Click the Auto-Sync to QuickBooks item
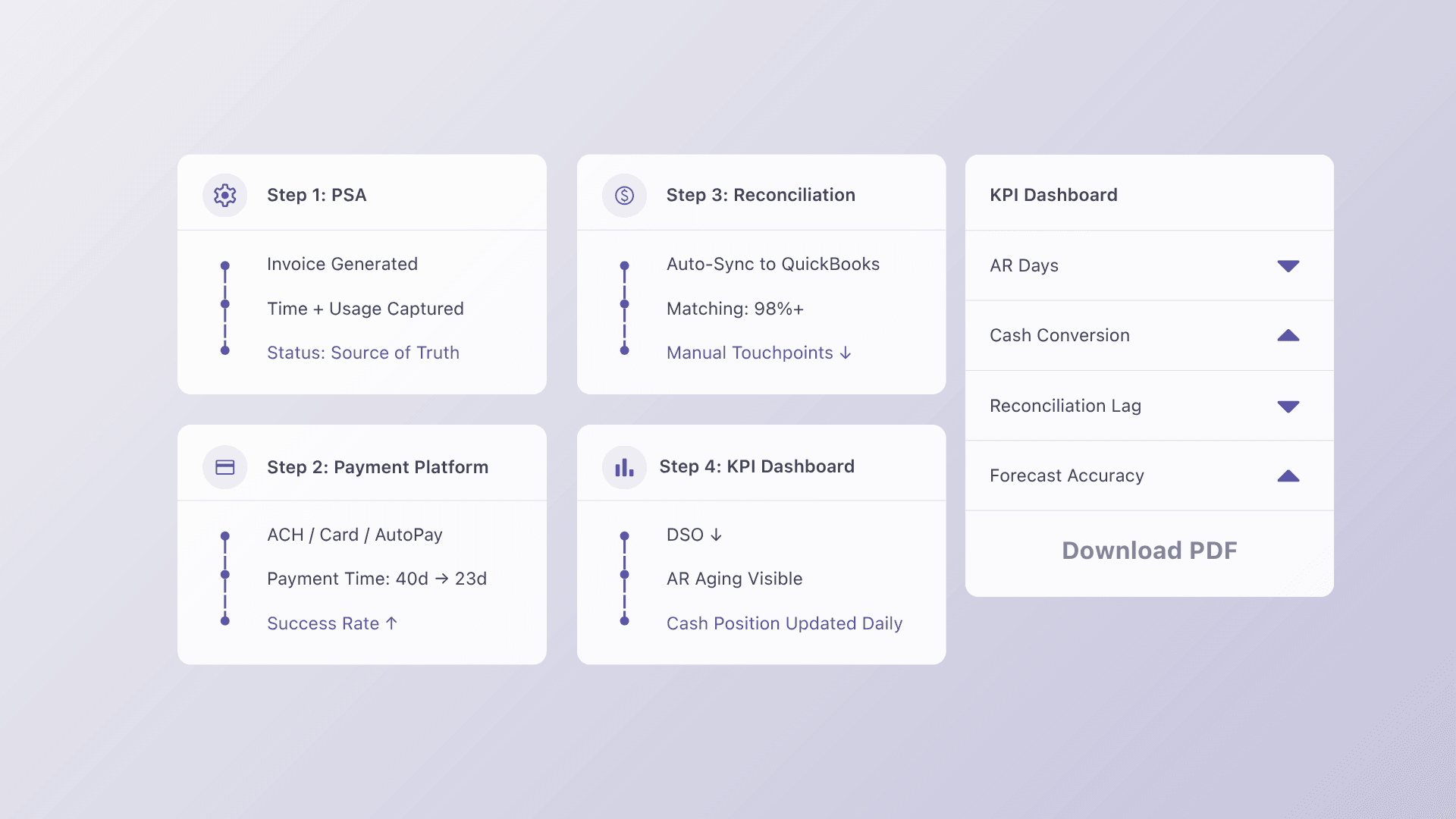The height and width of the screenshot is (819, 1456). (x=773, y=265)
